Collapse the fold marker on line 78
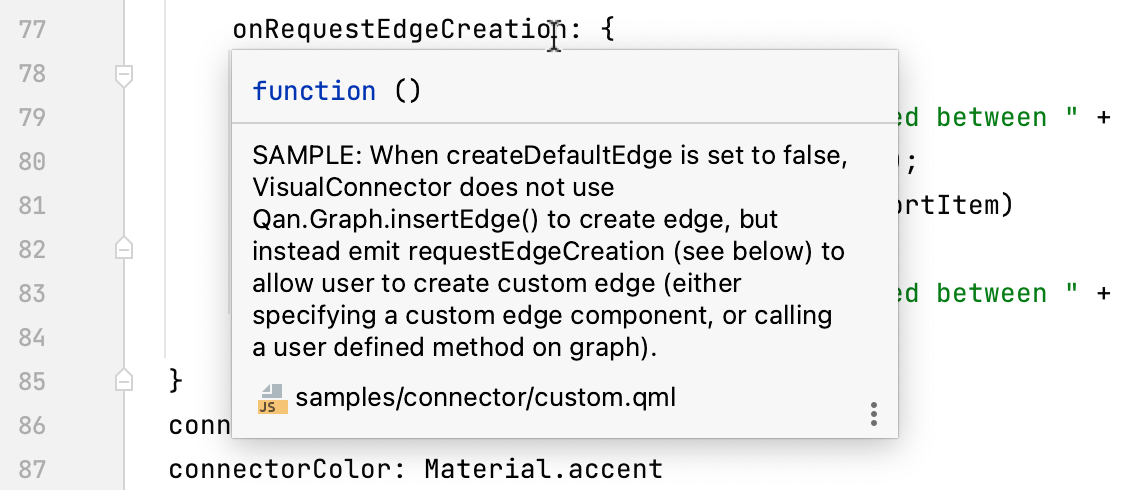The width and height of the screenshot is (1121, 490). 123,74
